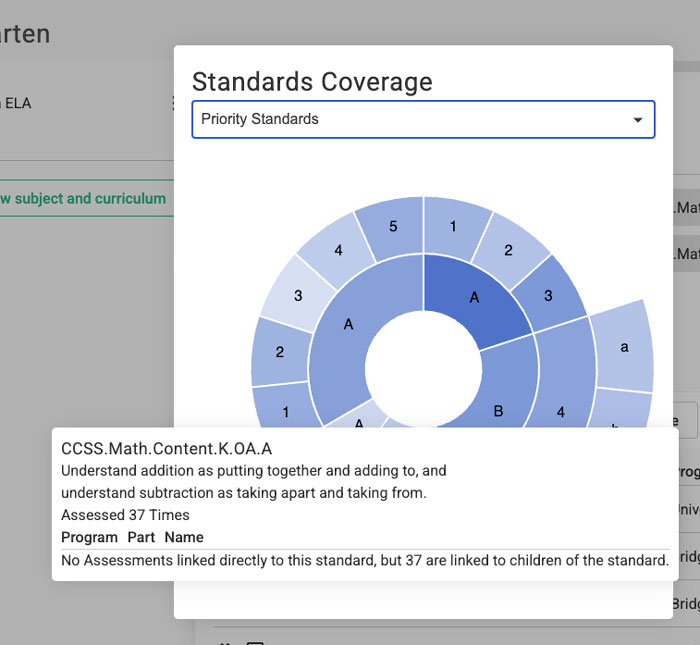
Task: Open the Priority Standards dropdown
Action: coord(410,119)
